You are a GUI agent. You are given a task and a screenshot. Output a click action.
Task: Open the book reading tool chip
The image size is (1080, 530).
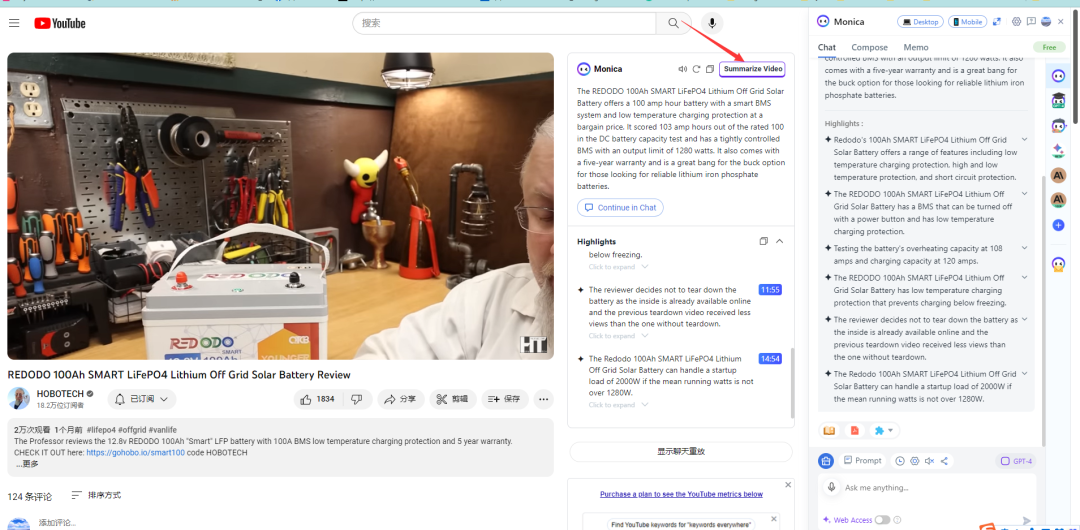coord(829,431)
